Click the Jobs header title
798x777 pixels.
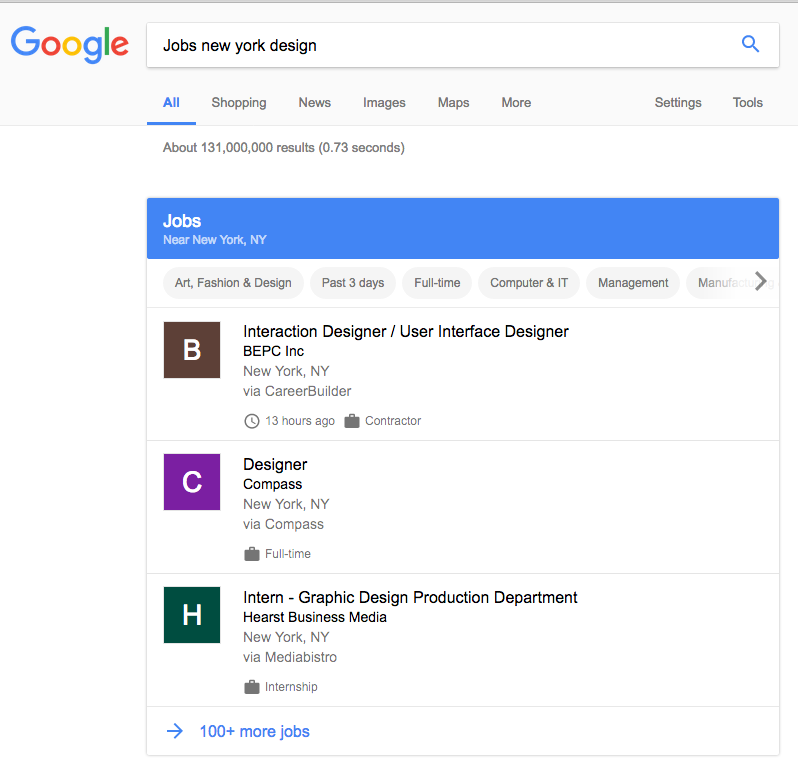182,221
